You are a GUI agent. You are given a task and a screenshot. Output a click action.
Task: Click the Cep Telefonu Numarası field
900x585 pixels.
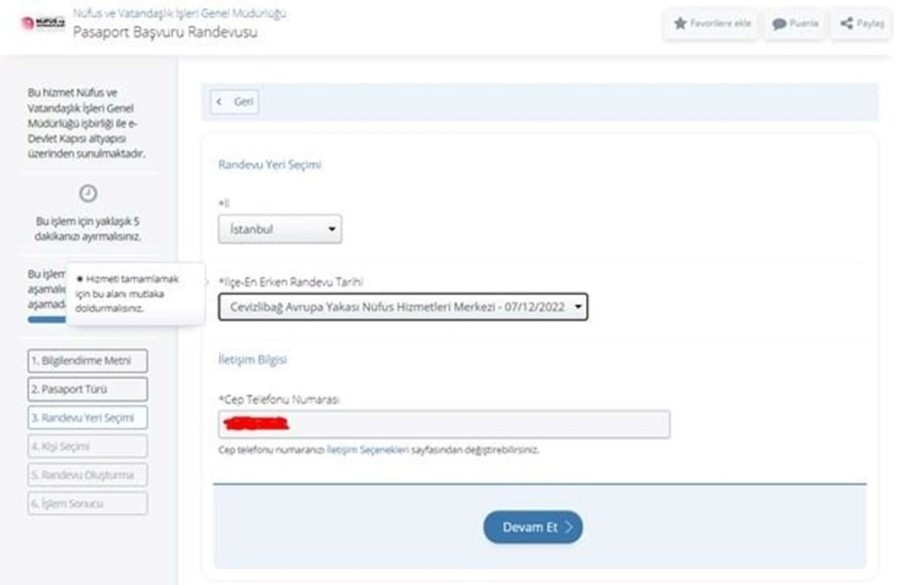[443, 424]
